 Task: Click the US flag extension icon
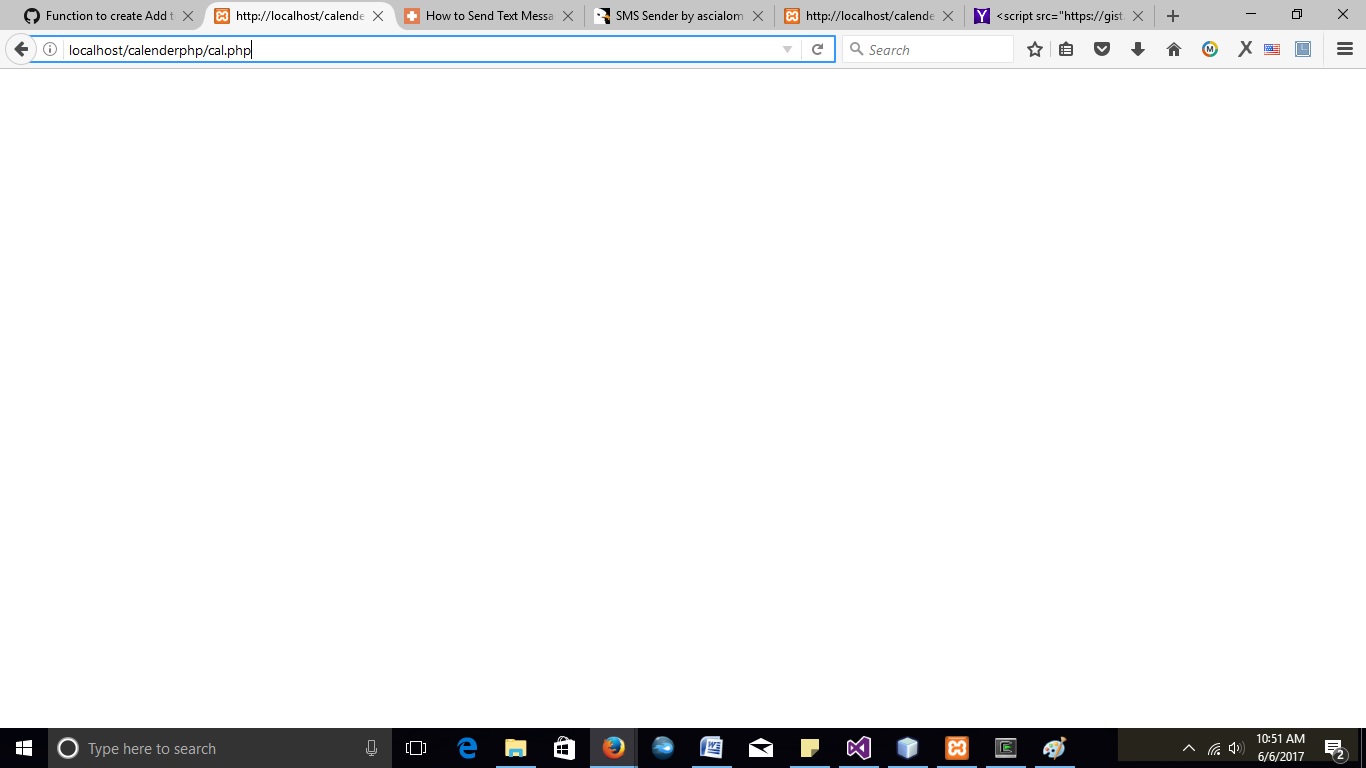[1272, 49]
